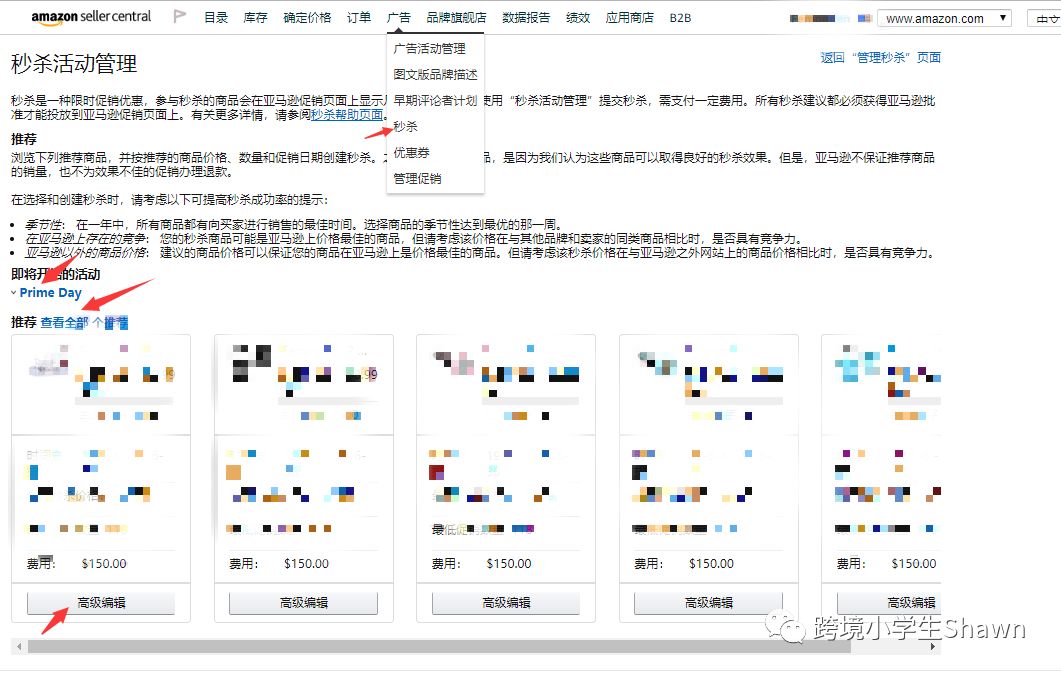Open the www.amazon.com marketplace dropdown

point(944,18)
